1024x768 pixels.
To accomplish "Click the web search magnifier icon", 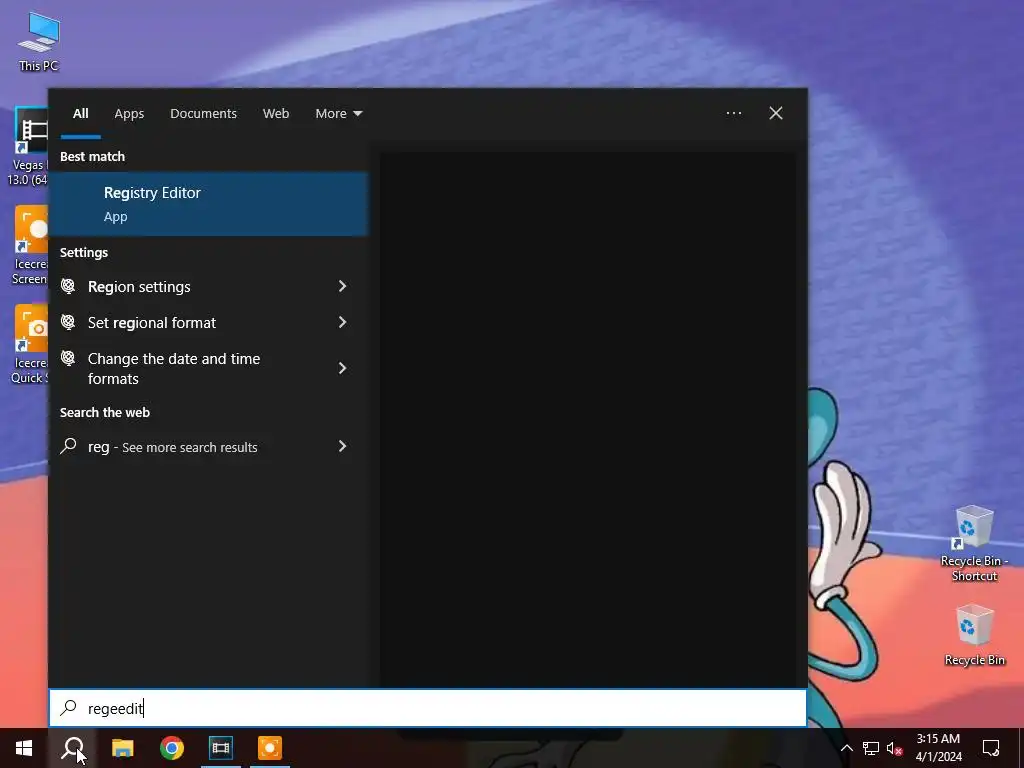I will point(68,445).
